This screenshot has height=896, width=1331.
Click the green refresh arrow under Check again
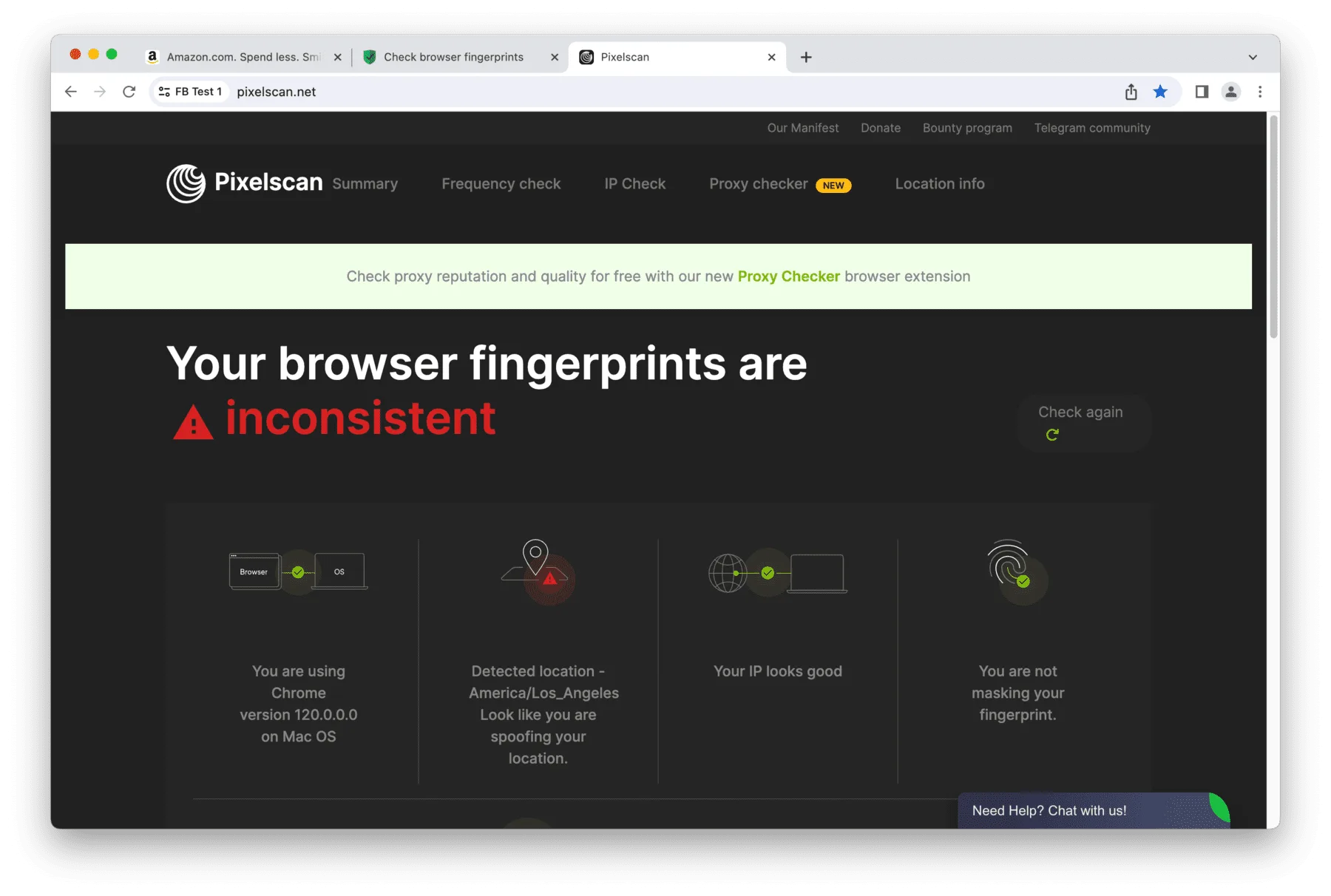(1052, 435)
